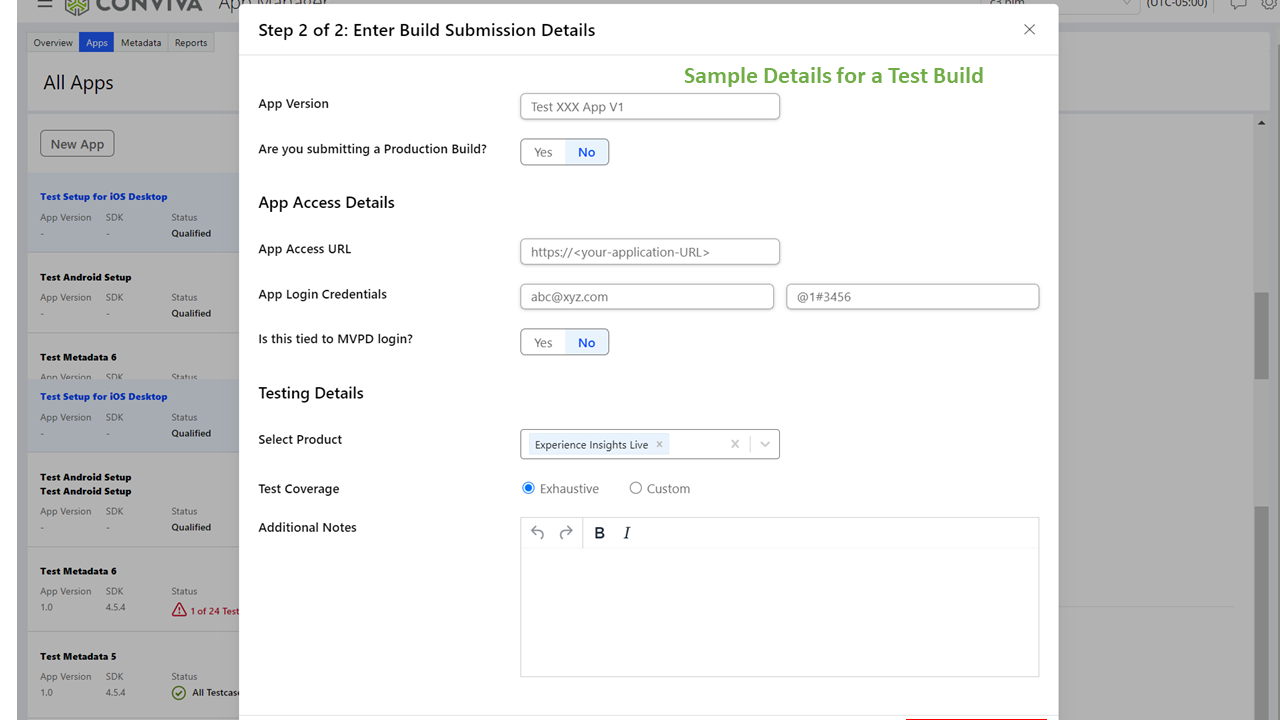
Task: Click the Redo arrow in notes editor
Action: (566, 533)
